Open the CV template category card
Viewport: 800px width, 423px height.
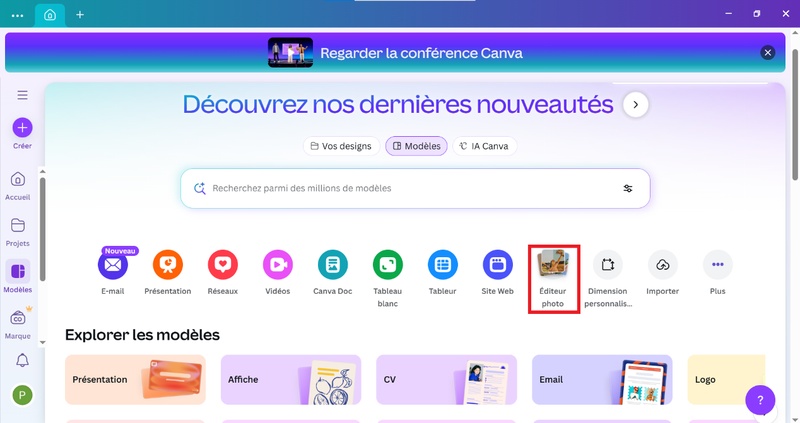click(446, 380)
